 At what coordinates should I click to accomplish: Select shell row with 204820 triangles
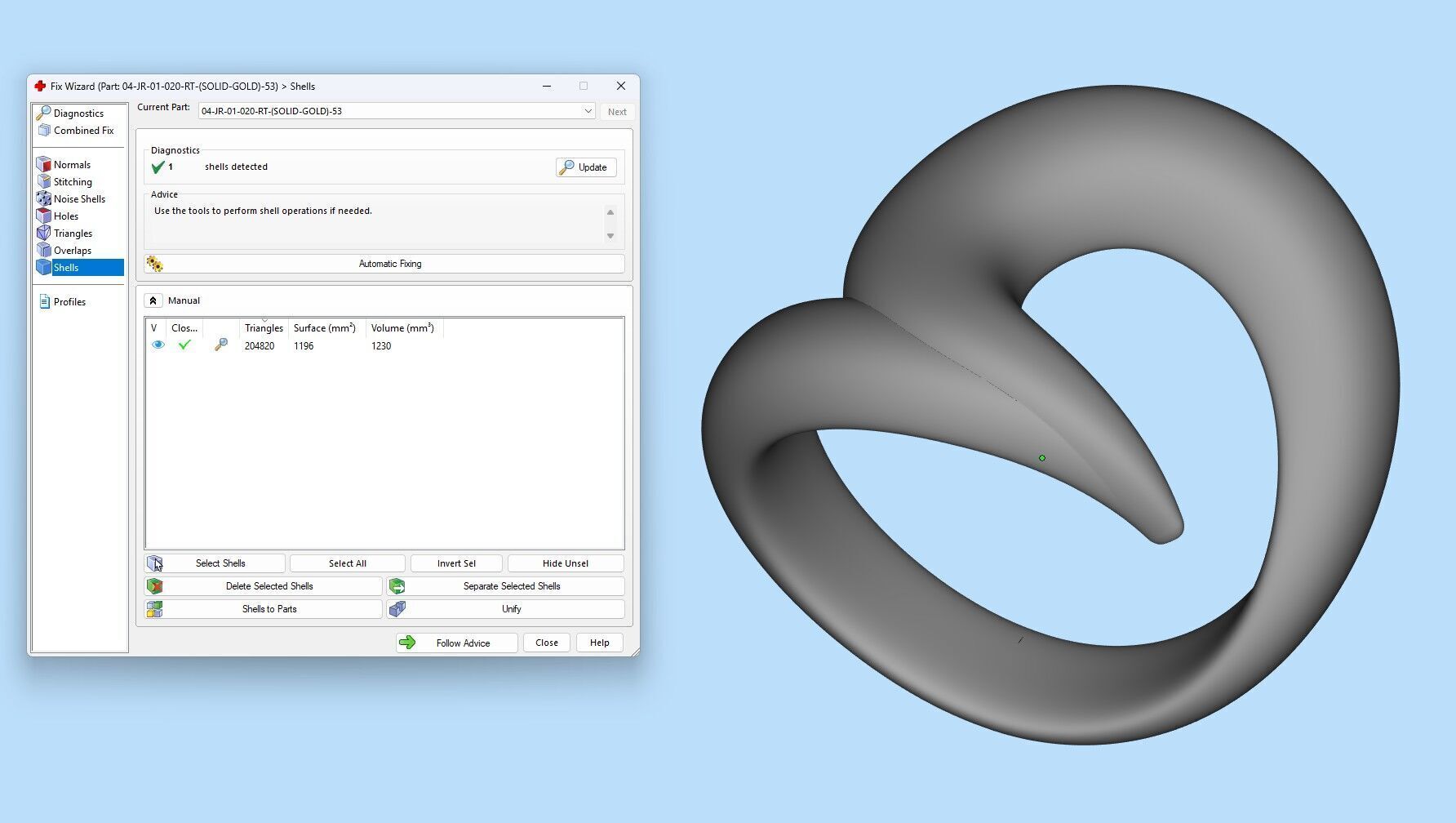384,346
